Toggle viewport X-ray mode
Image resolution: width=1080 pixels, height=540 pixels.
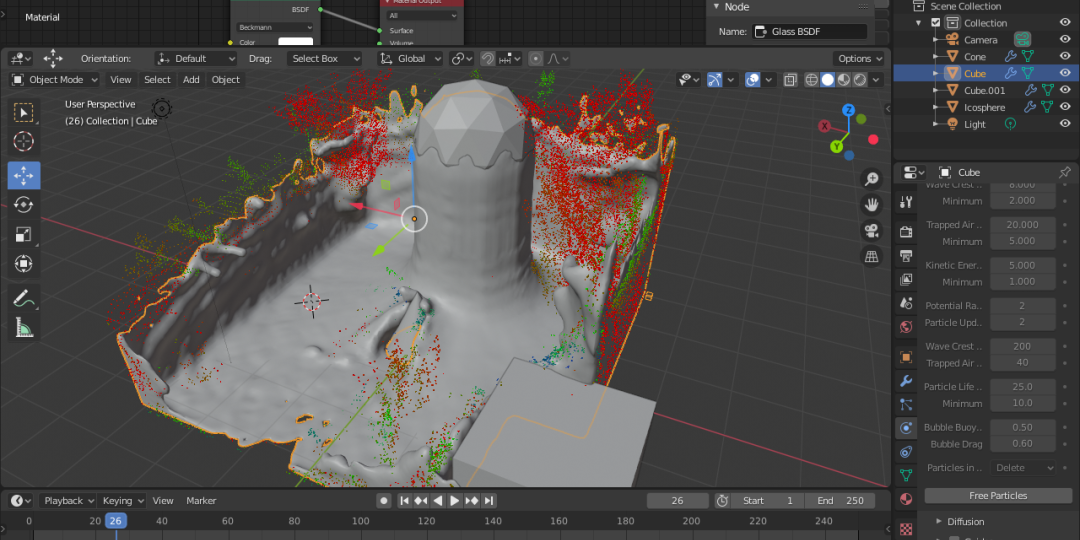coord(790,80)
